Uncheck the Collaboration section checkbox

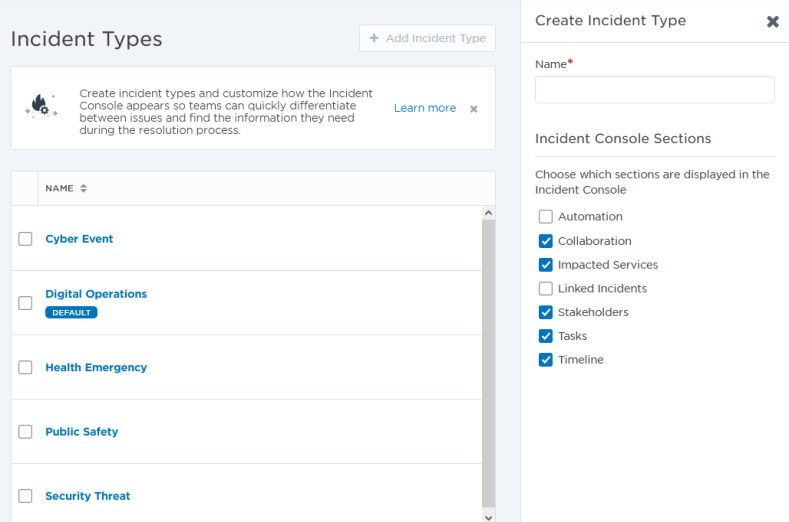(x=546, y=241)
